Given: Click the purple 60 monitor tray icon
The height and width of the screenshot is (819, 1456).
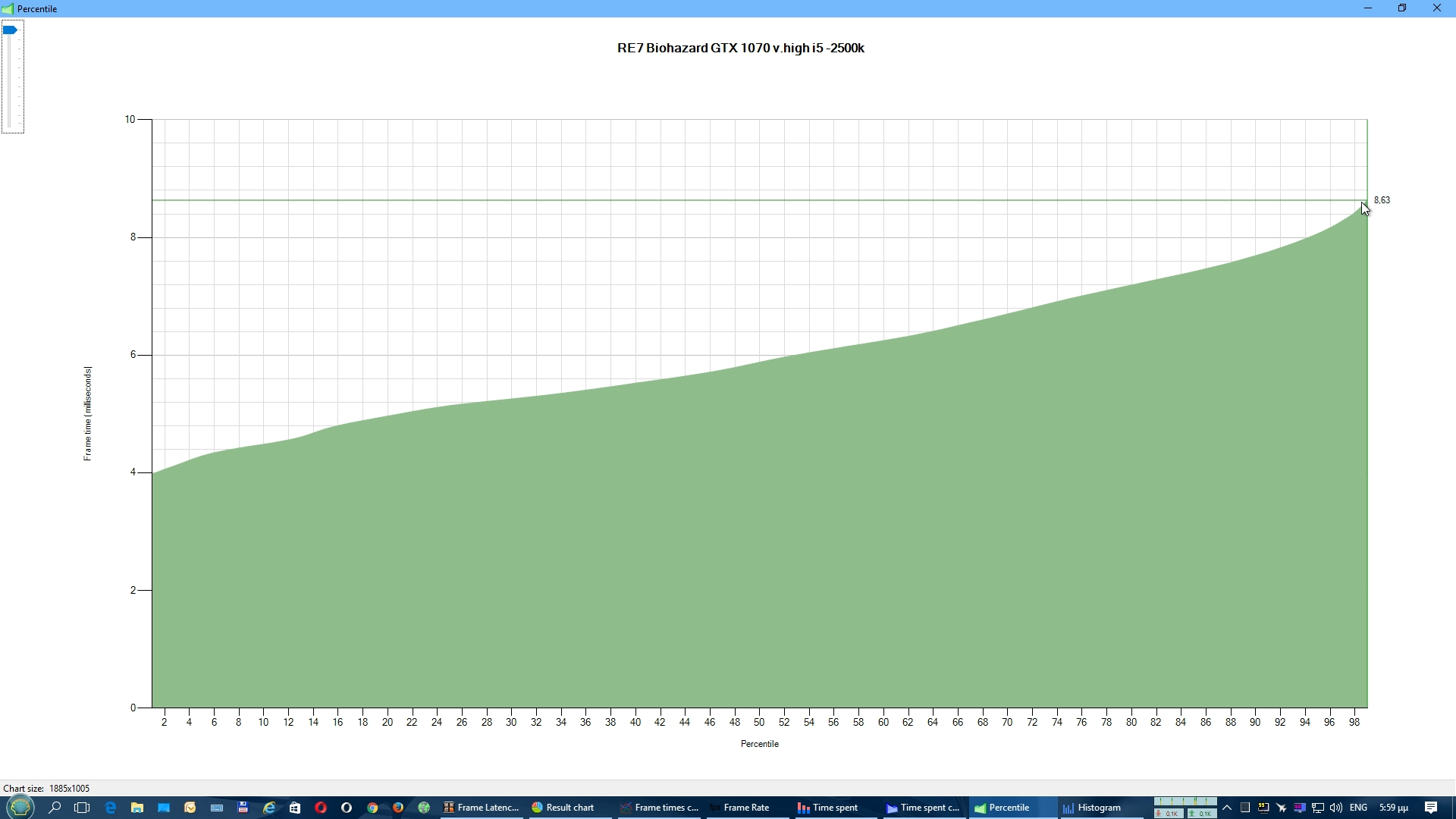Looking at the screenshot, I should 1300,808.
